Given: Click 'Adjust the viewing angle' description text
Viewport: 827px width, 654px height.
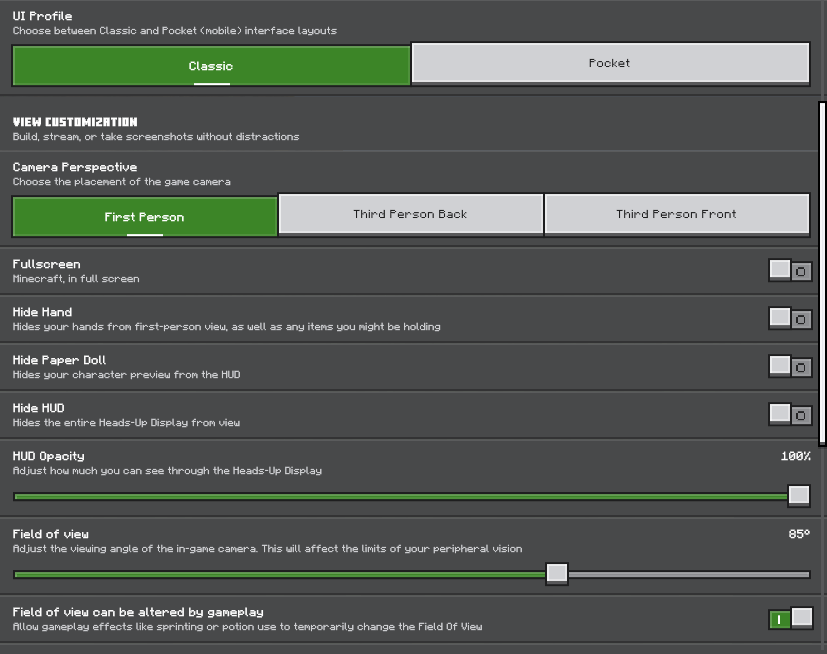Looking at the screenshot, I should (267, 549).
